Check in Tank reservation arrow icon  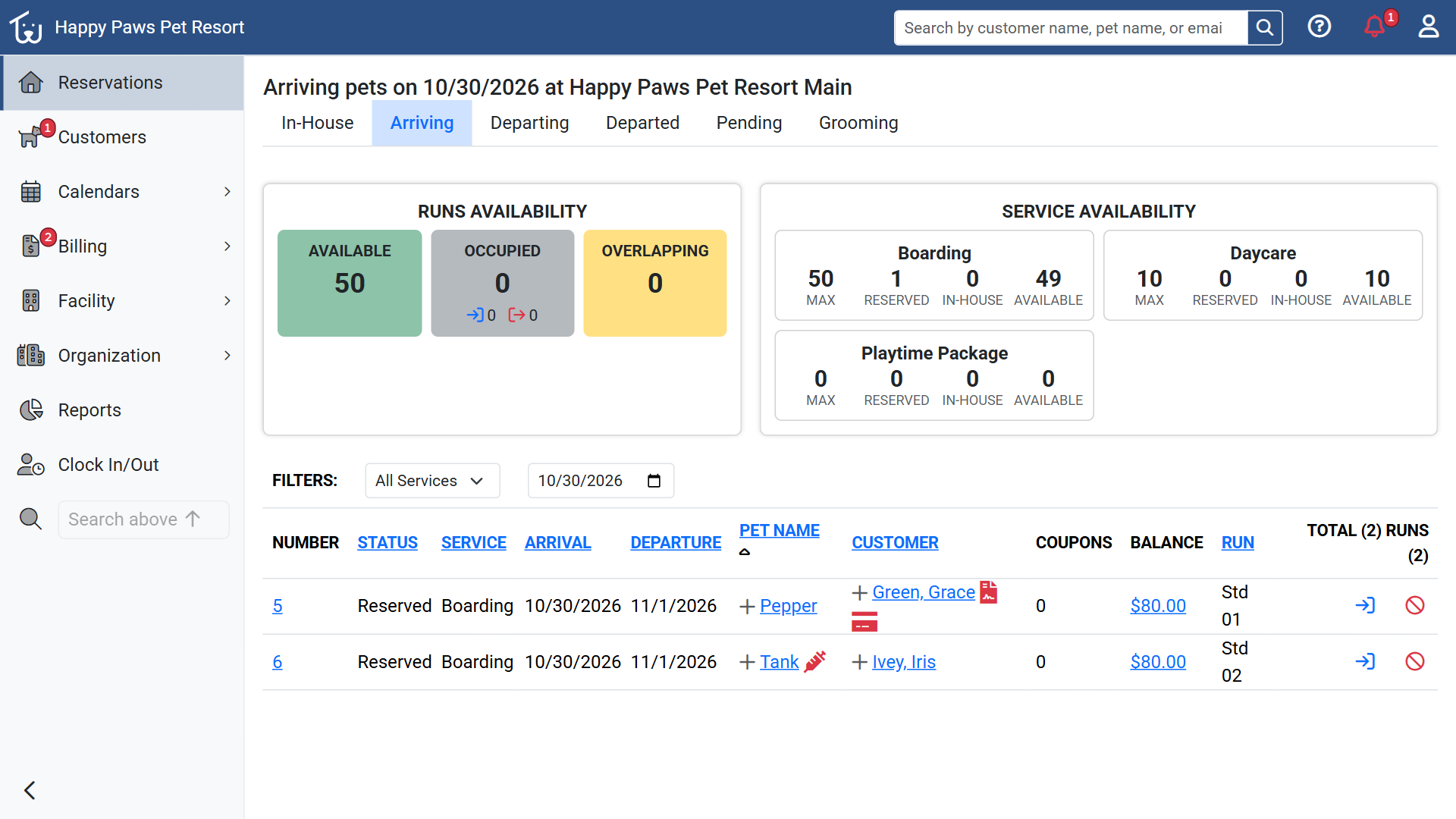click(1365, 662)
